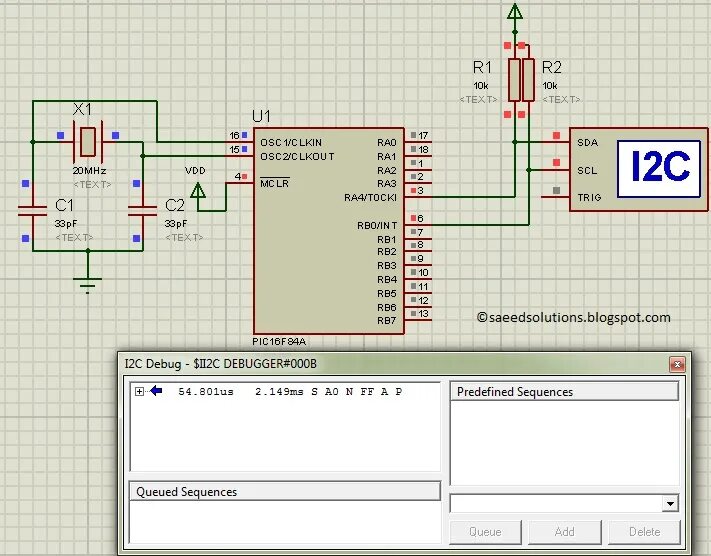Click the Predefined Sequences header
The height and width of the screenshot is (556, 711).
pyautogui.click(x=564, y=391)
